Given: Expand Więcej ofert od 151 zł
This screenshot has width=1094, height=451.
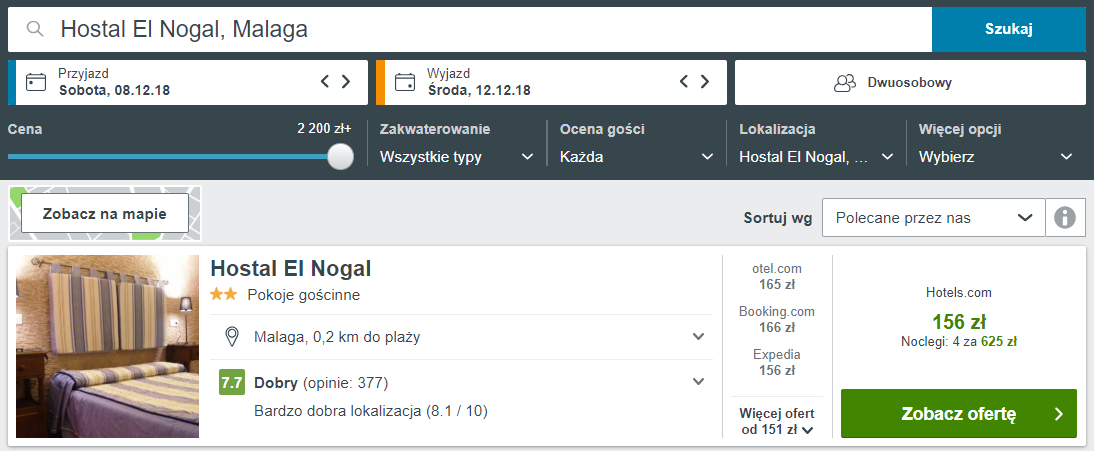Looking at the screenshot, I should [x=777, y=421].
